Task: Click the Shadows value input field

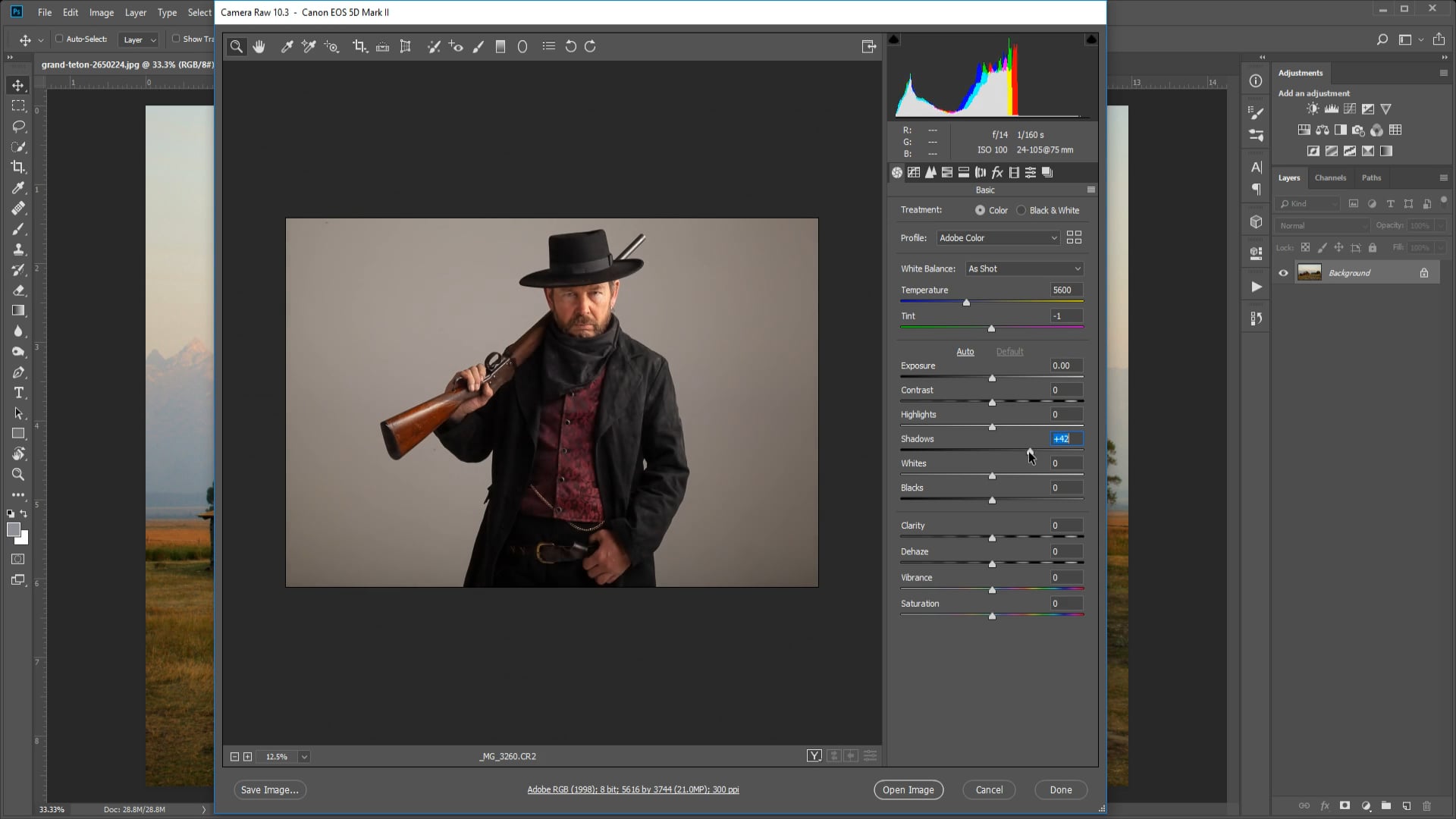Action: (1065, 438)
